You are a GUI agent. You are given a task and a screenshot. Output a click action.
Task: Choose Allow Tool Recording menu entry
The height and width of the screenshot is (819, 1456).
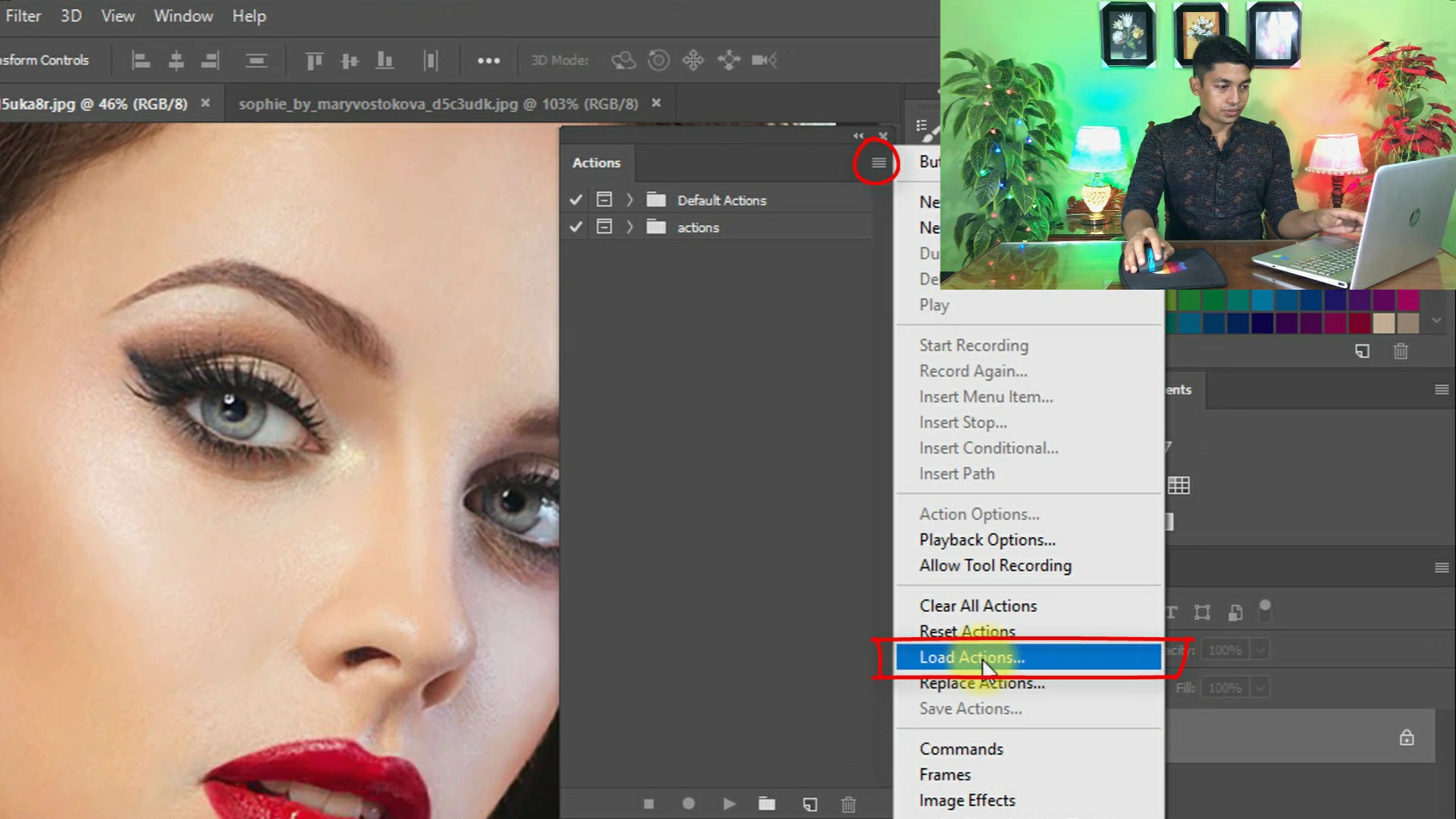1028,566
